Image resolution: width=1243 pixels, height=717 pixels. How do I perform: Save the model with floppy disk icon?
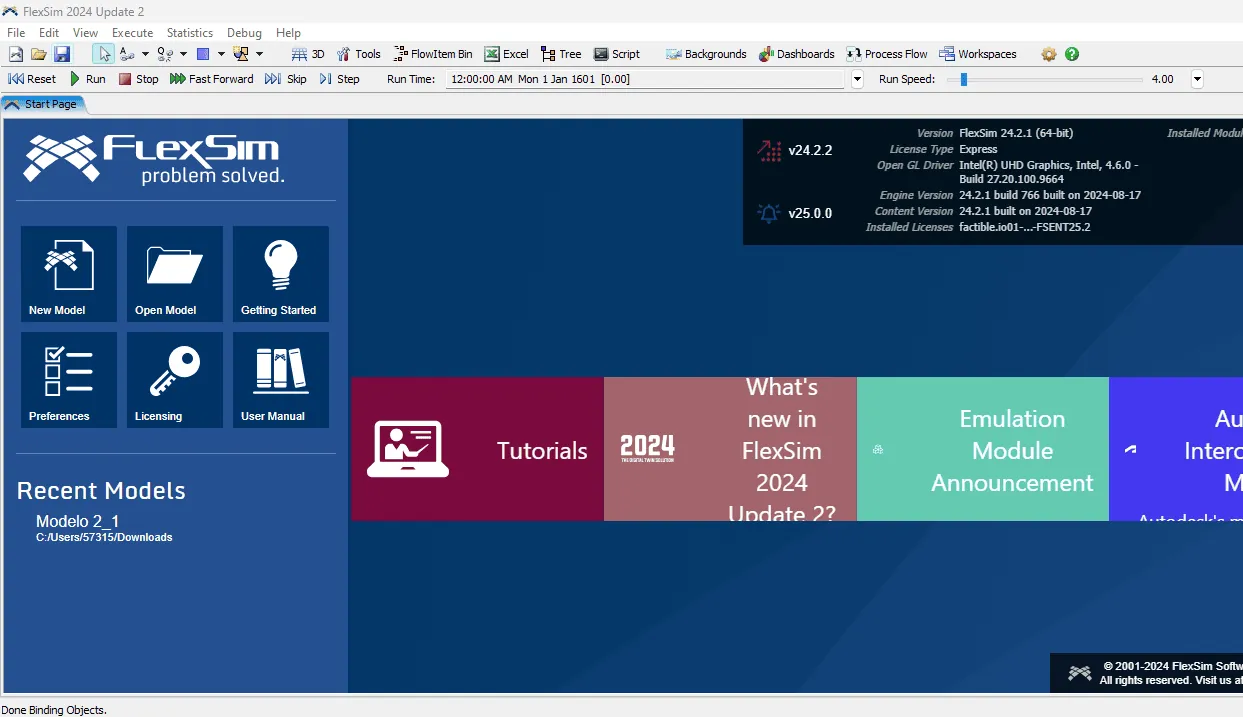point(62,54)
